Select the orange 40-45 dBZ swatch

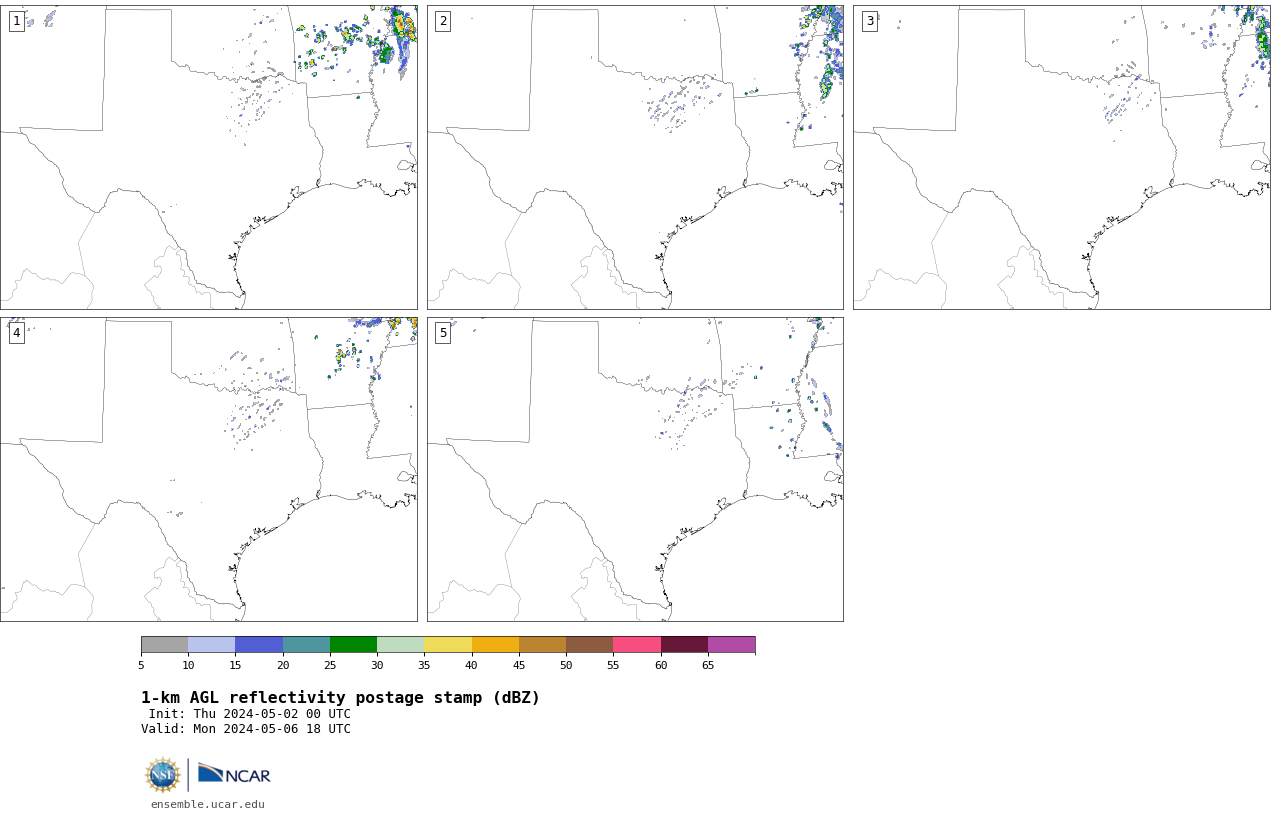click(495, 645)
